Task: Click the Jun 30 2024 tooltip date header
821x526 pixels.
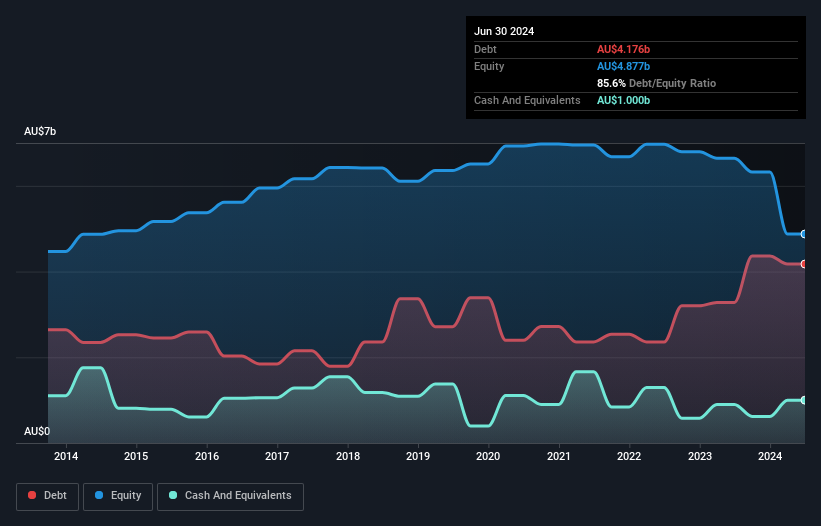Action: point(504,31)
